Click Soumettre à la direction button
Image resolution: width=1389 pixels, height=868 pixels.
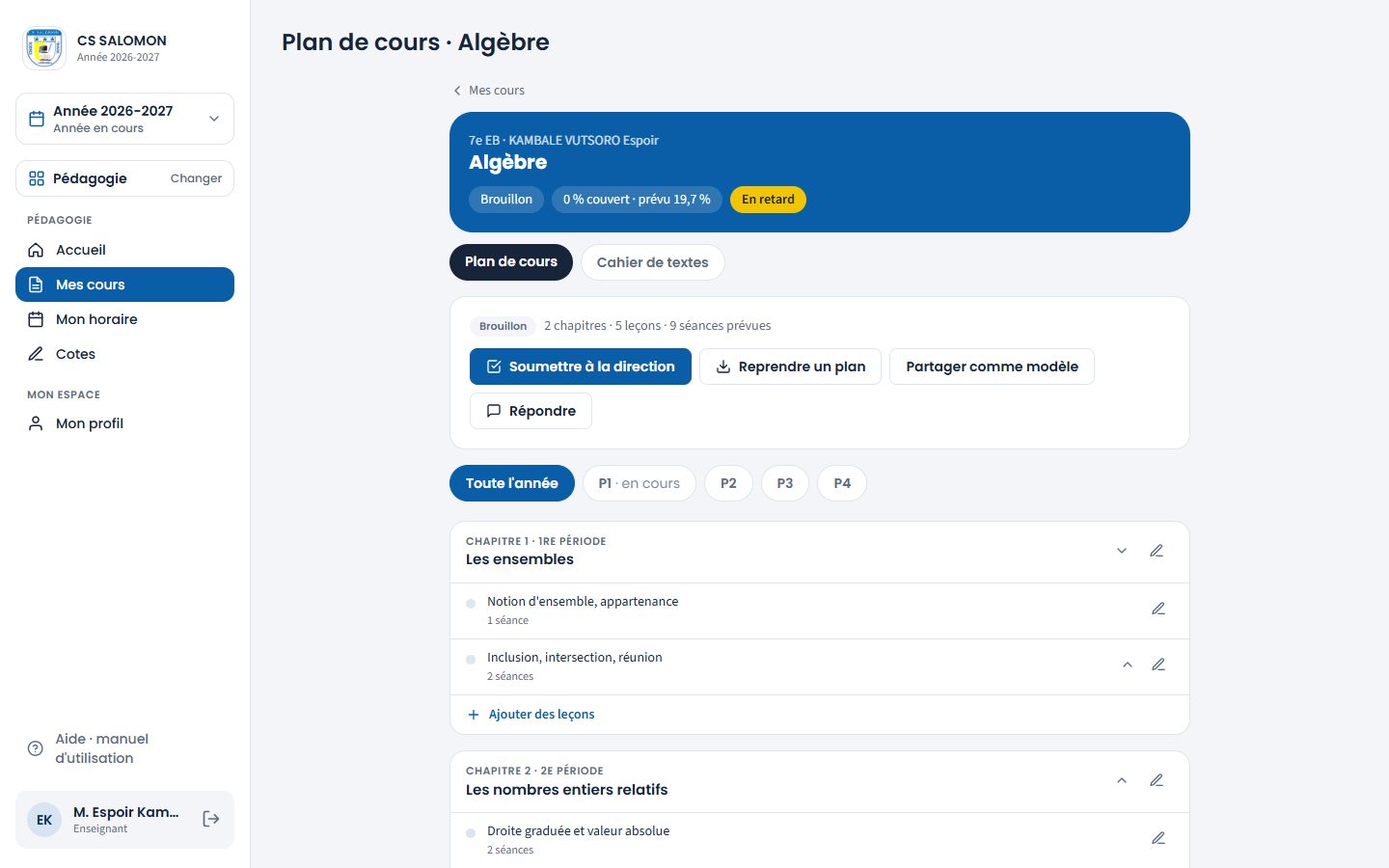click(x=581, y=366)
